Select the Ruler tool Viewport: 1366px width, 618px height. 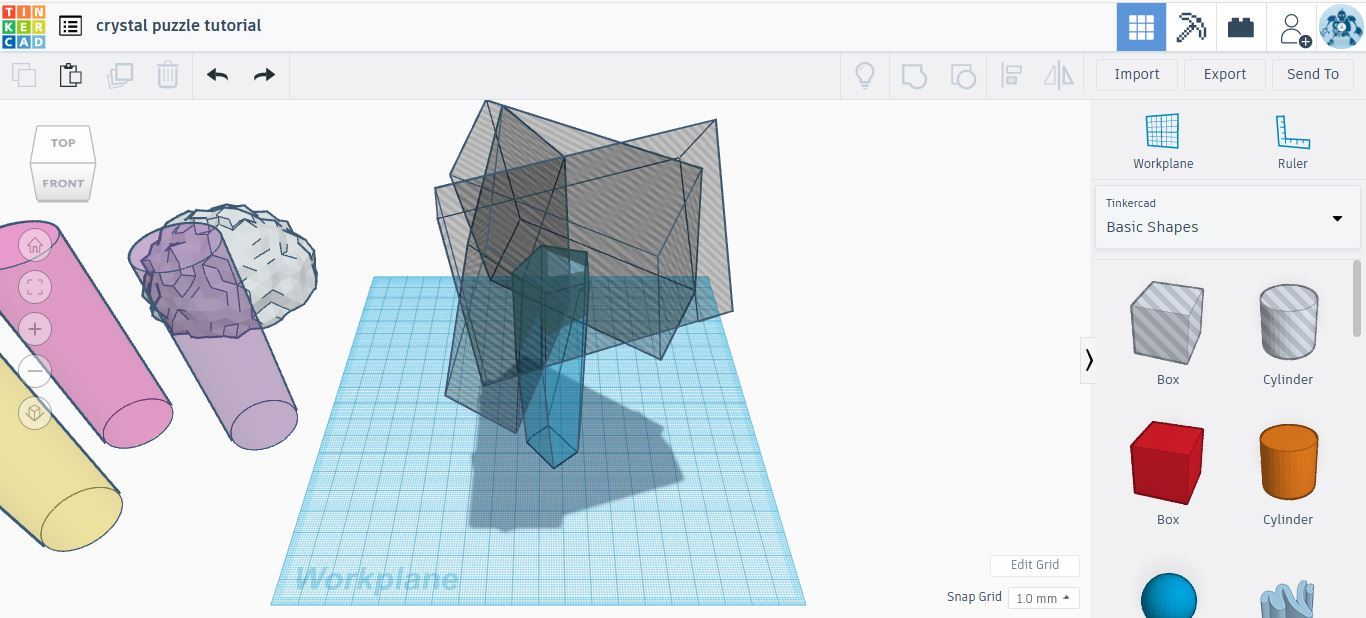point(1292,141)
